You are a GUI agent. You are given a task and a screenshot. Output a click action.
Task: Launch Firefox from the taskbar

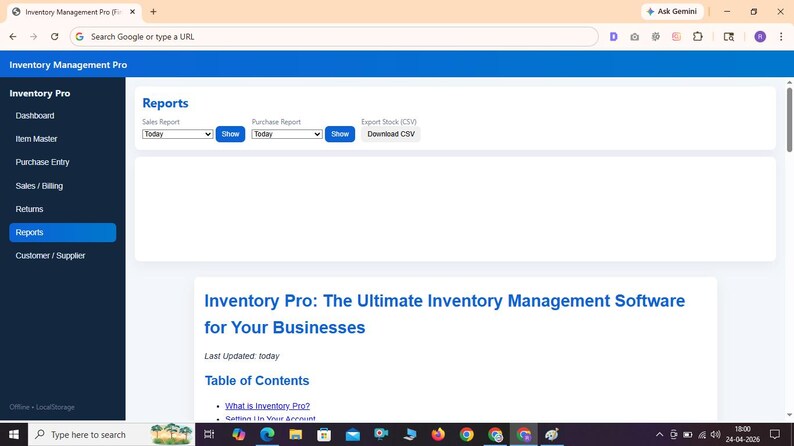(438, 434)
